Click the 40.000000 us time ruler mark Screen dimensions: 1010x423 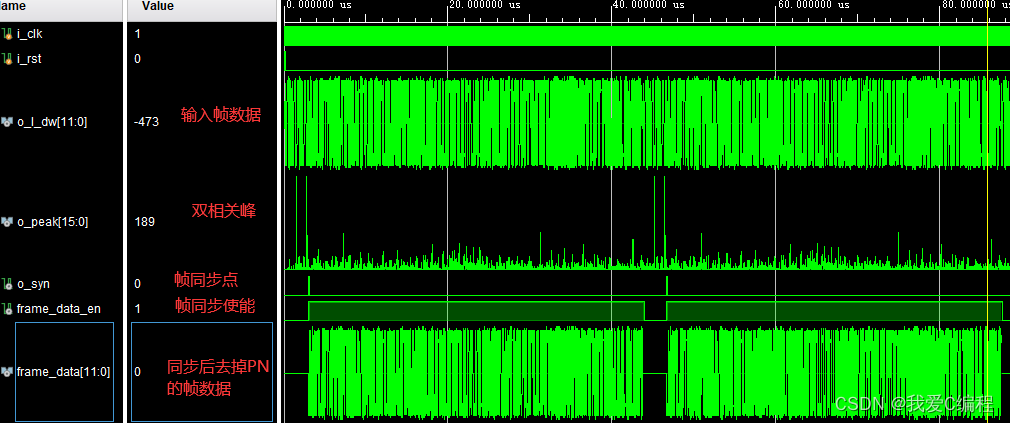649,5
